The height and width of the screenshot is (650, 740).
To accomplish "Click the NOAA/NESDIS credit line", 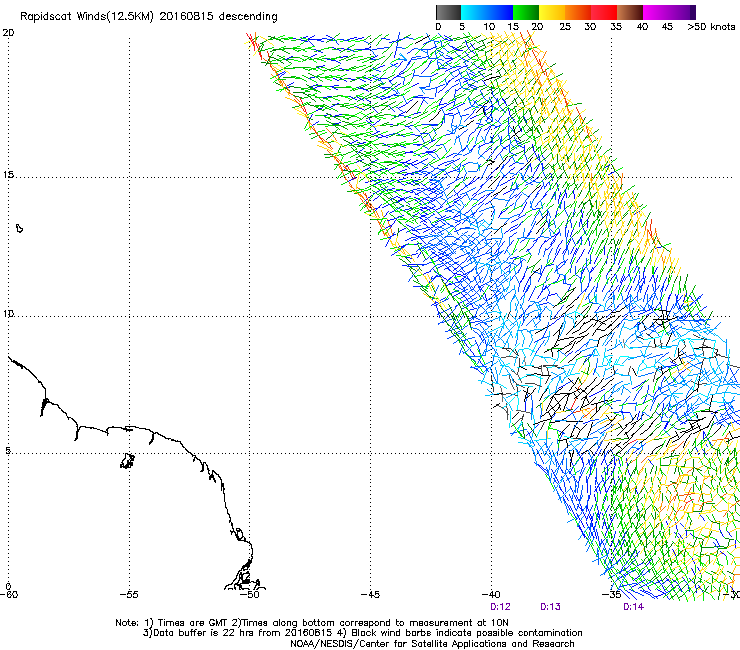I will tap(432, 644).
